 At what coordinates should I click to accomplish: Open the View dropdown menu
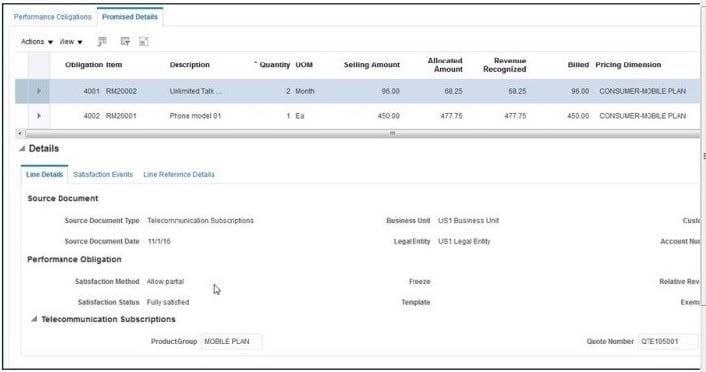pos(71,41)
